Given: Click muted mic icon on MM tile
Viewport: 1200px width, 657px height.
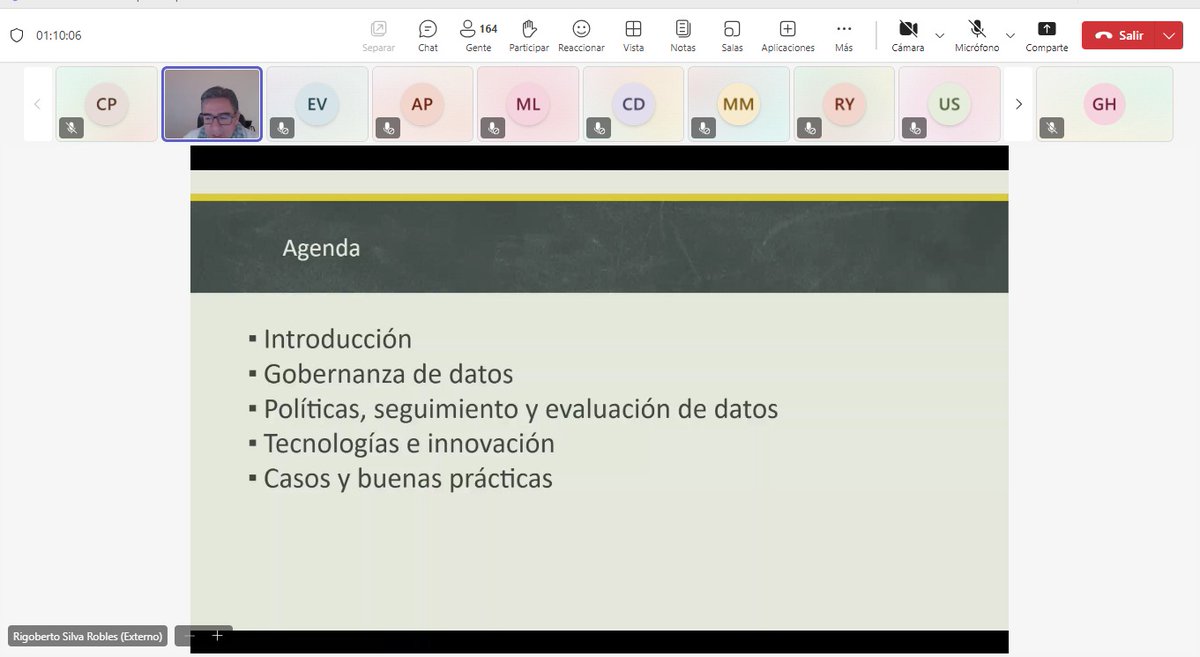Looking at the screenshot, I should pyautogui.click(x=704, y=128).
